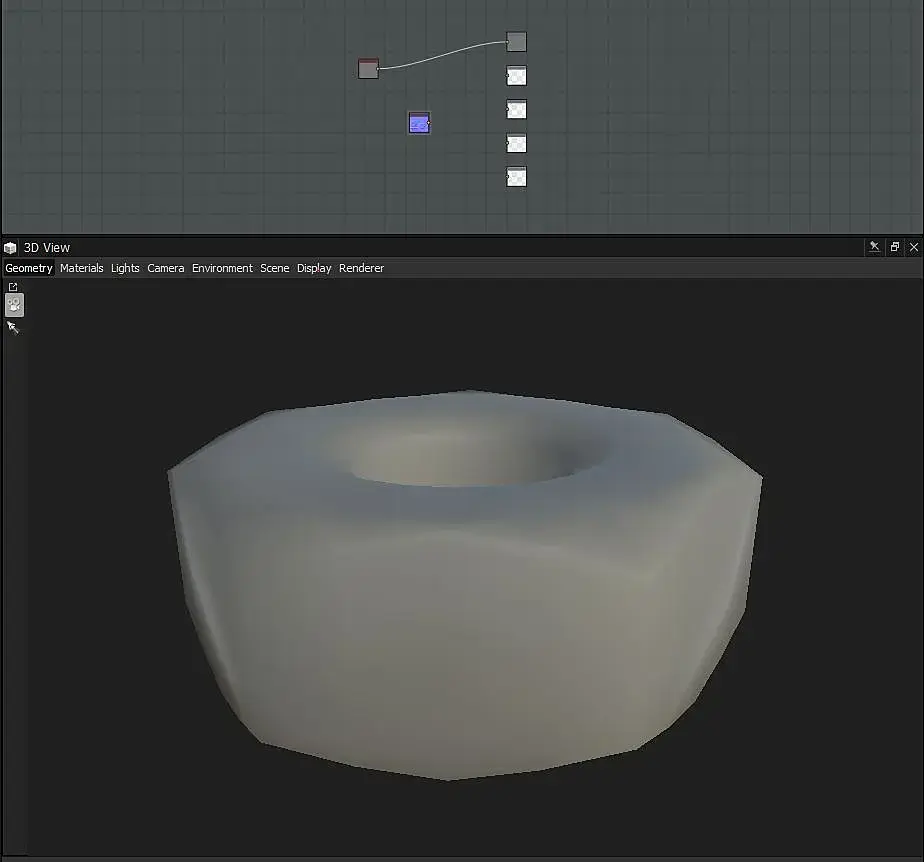Open the Renderer menu
The image size is (924, 862).
tap(361, 268)
